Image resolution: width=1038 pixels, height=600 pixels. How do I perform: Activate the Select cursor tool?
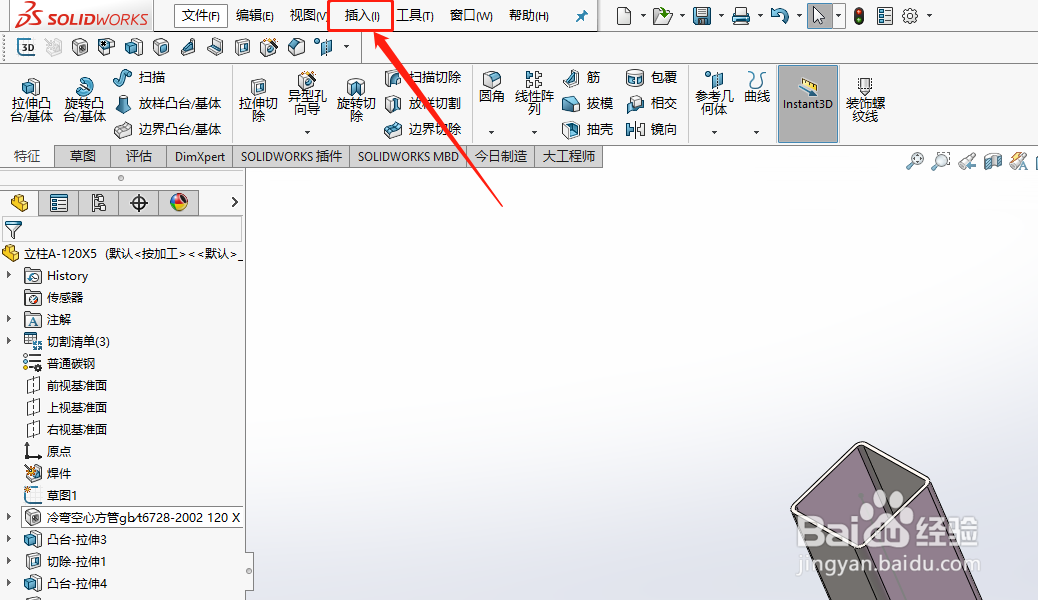(819, 15)
